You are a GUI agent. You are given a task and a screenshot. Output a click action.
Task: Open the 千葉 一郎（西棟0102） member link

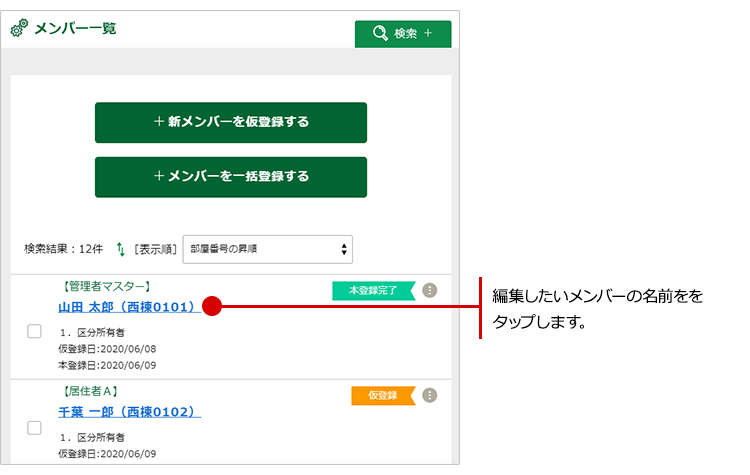[128, 411]
